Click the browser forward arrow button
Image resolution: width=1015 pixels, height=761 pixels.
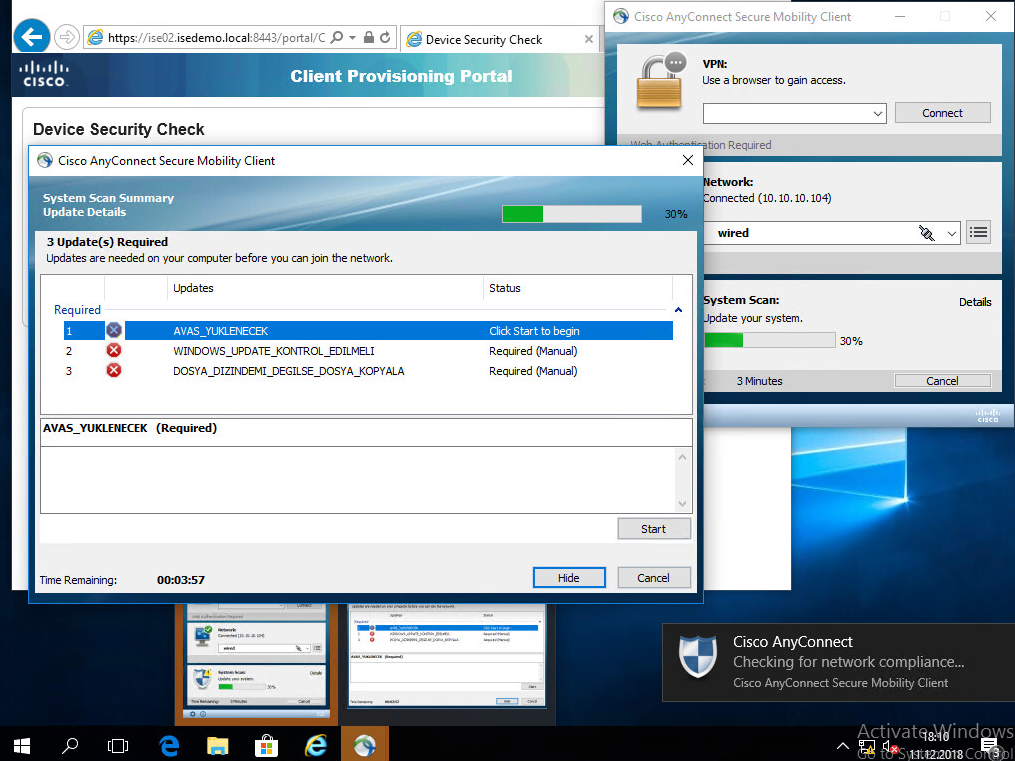[67, 38]
